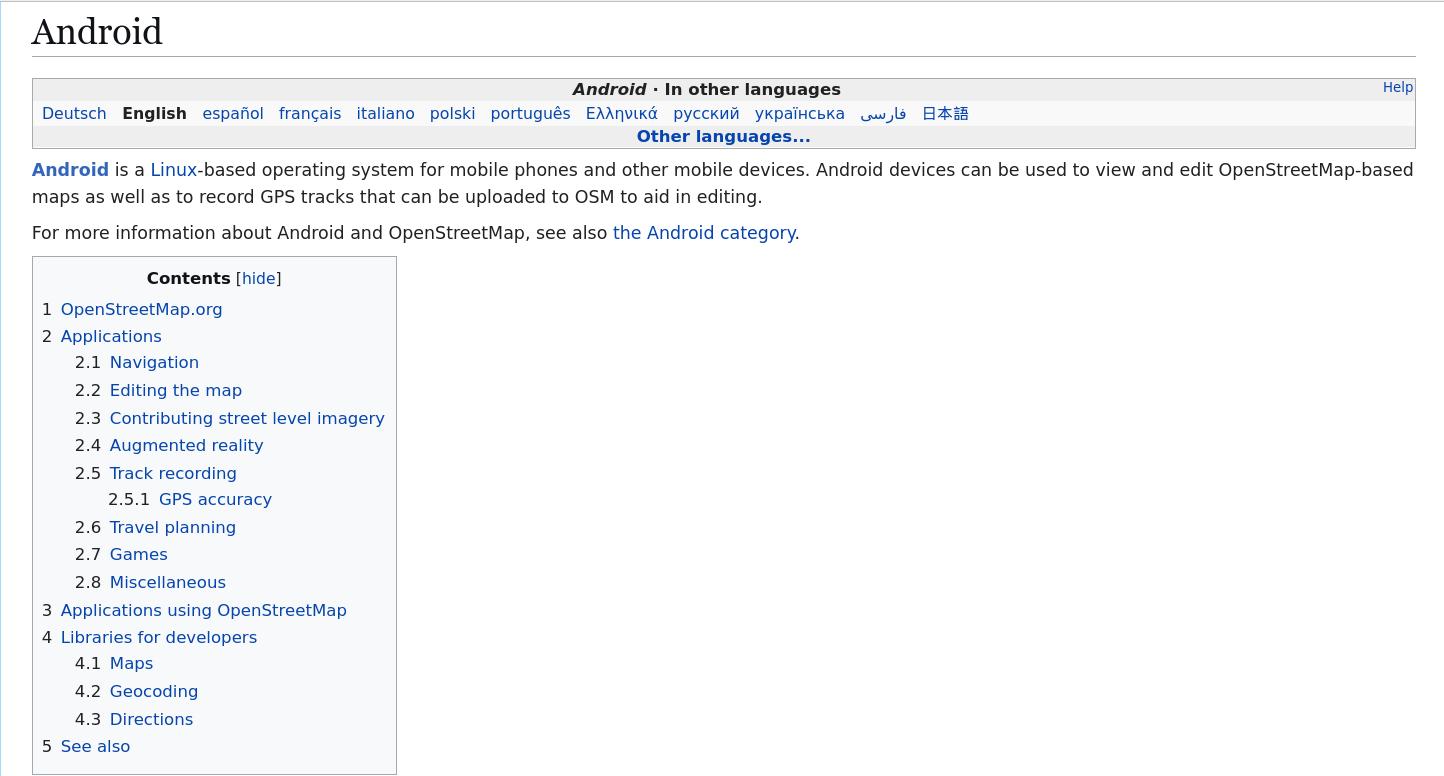Switch to the Ελληνικά language version

coord(622,114)
